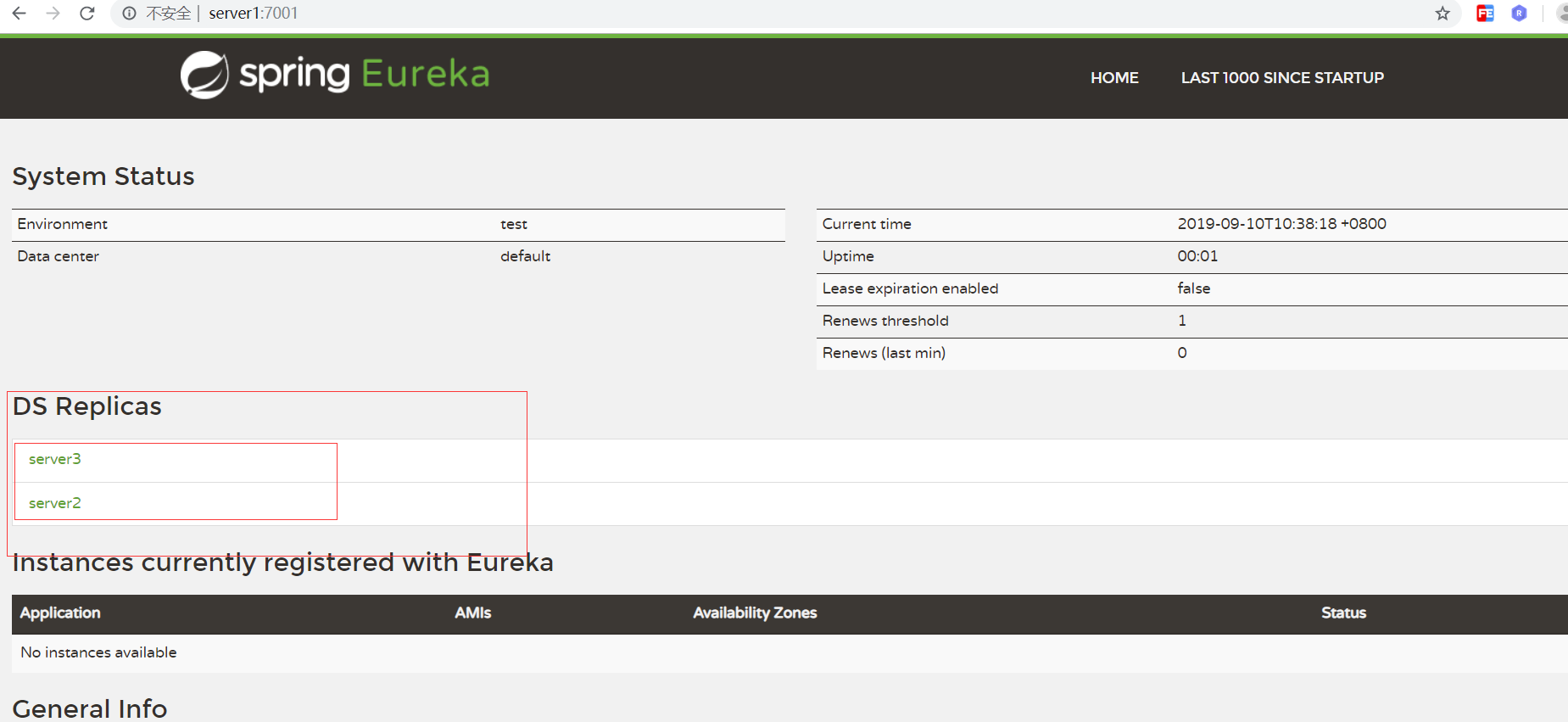Follow the server2 replica link
The height and width of the screenshot is (722, 1568).
(55, 503)
